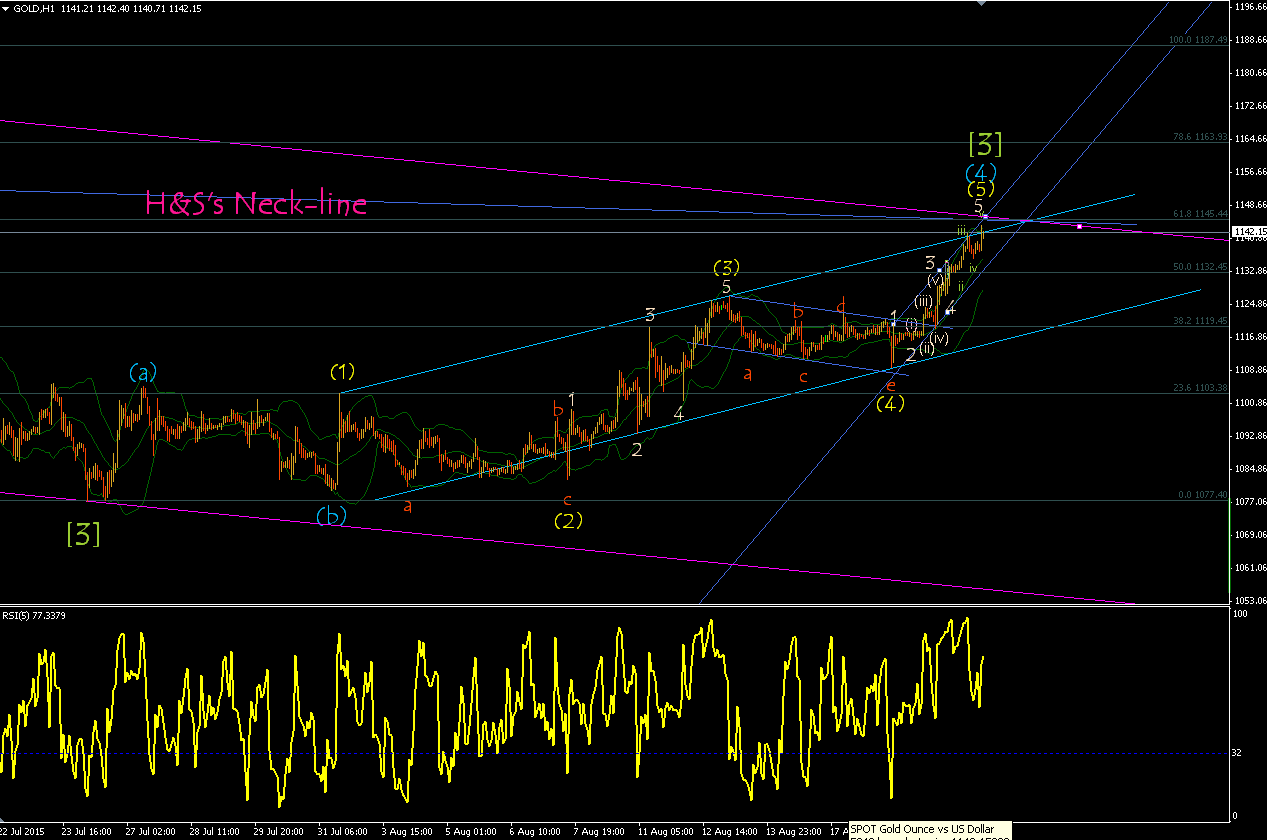
Task: Select the yellow (1) wave label
Action: 343,372
